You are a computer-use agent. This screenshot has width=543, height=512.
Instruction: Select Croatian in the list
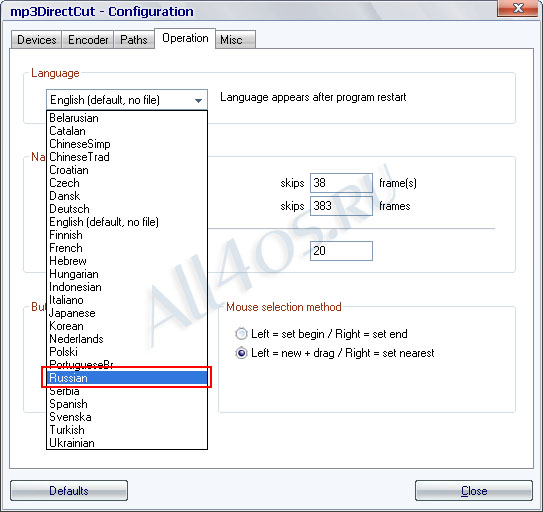127,170
